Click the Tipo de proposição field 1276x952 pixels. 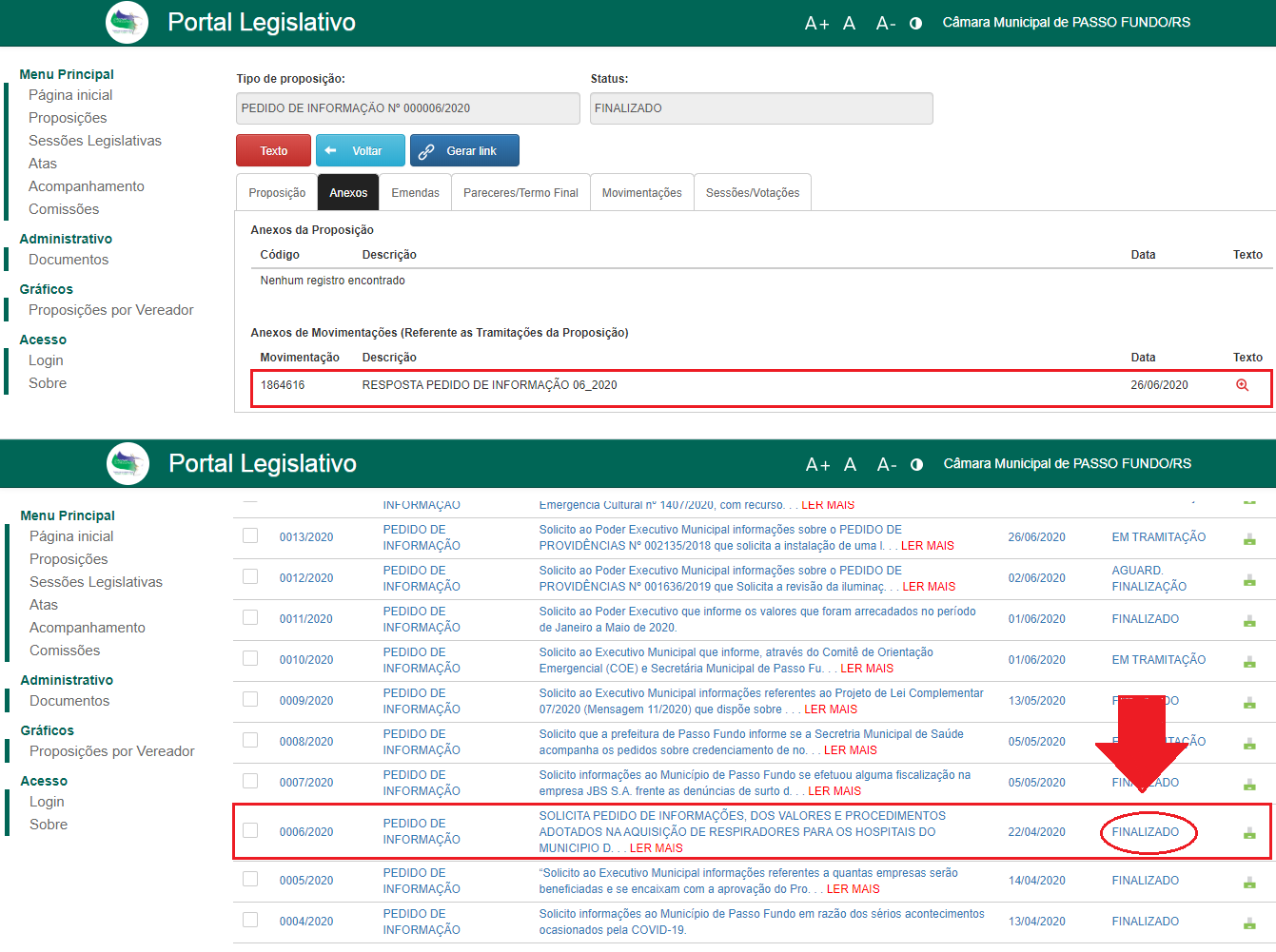click(407, 108)
